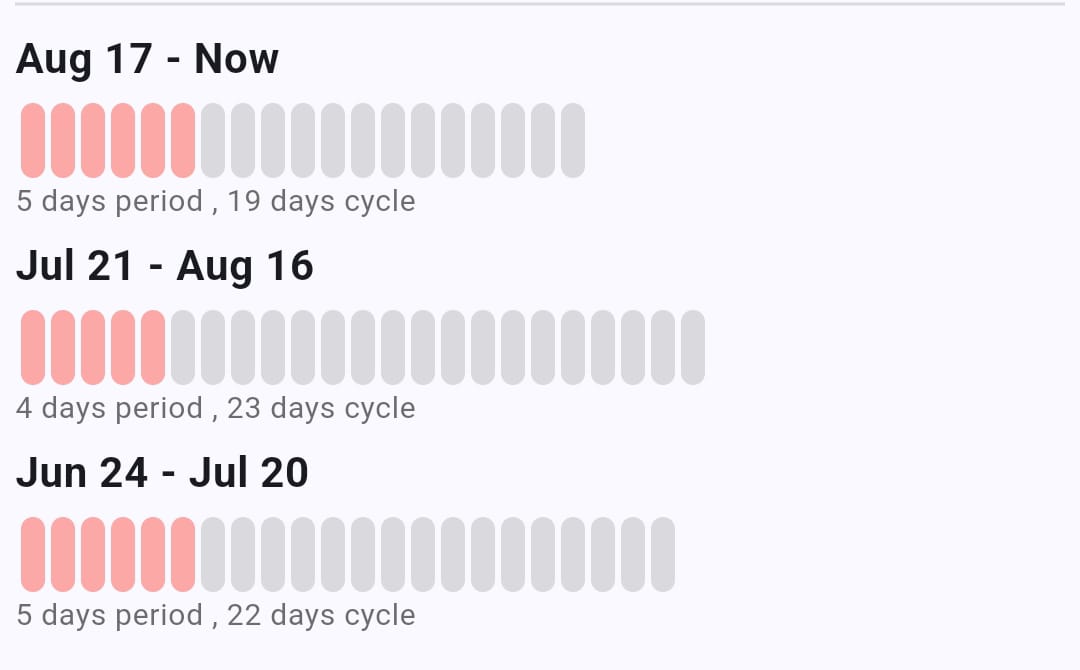Screen dimensions: 1080x670
Task: Click the "5 days period, 19 days cycle" caption
Action: (x=215, y=201)
